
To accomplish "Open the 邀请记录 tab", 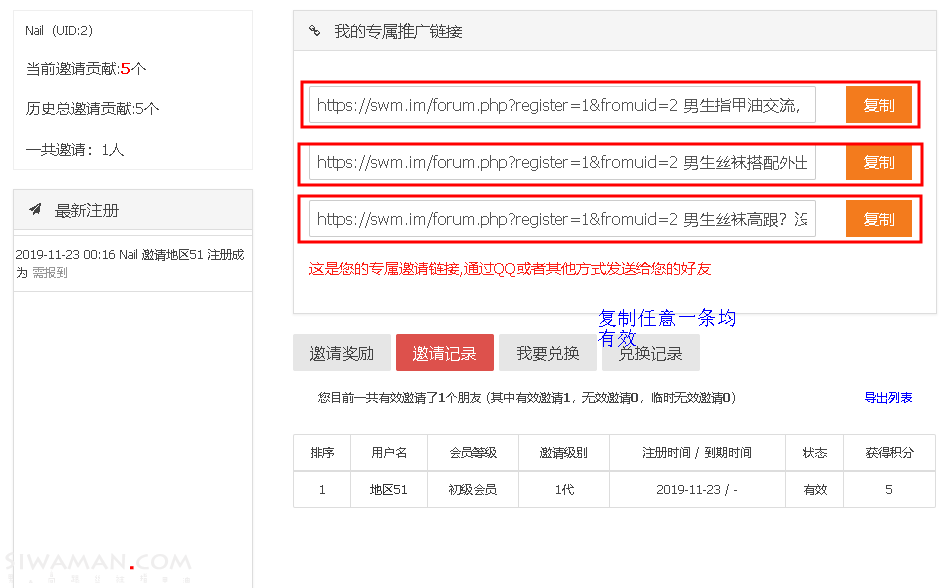I will pyautogui.click(x=444, y=353).
